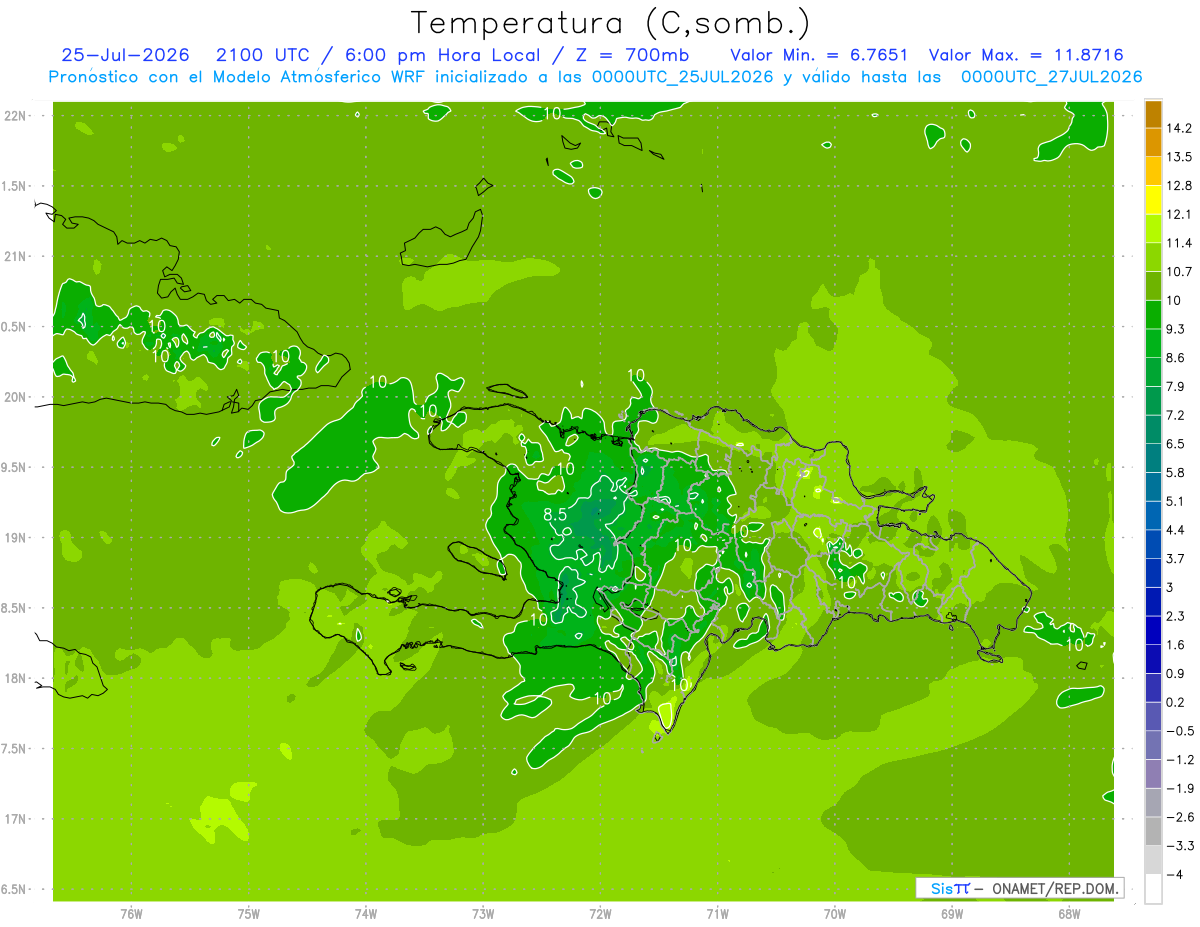Image resolution: width=1200 pixels, height=927 pixels.
Task: Click the '75W' longitude axis label
Action: click(x=249, y=914)
